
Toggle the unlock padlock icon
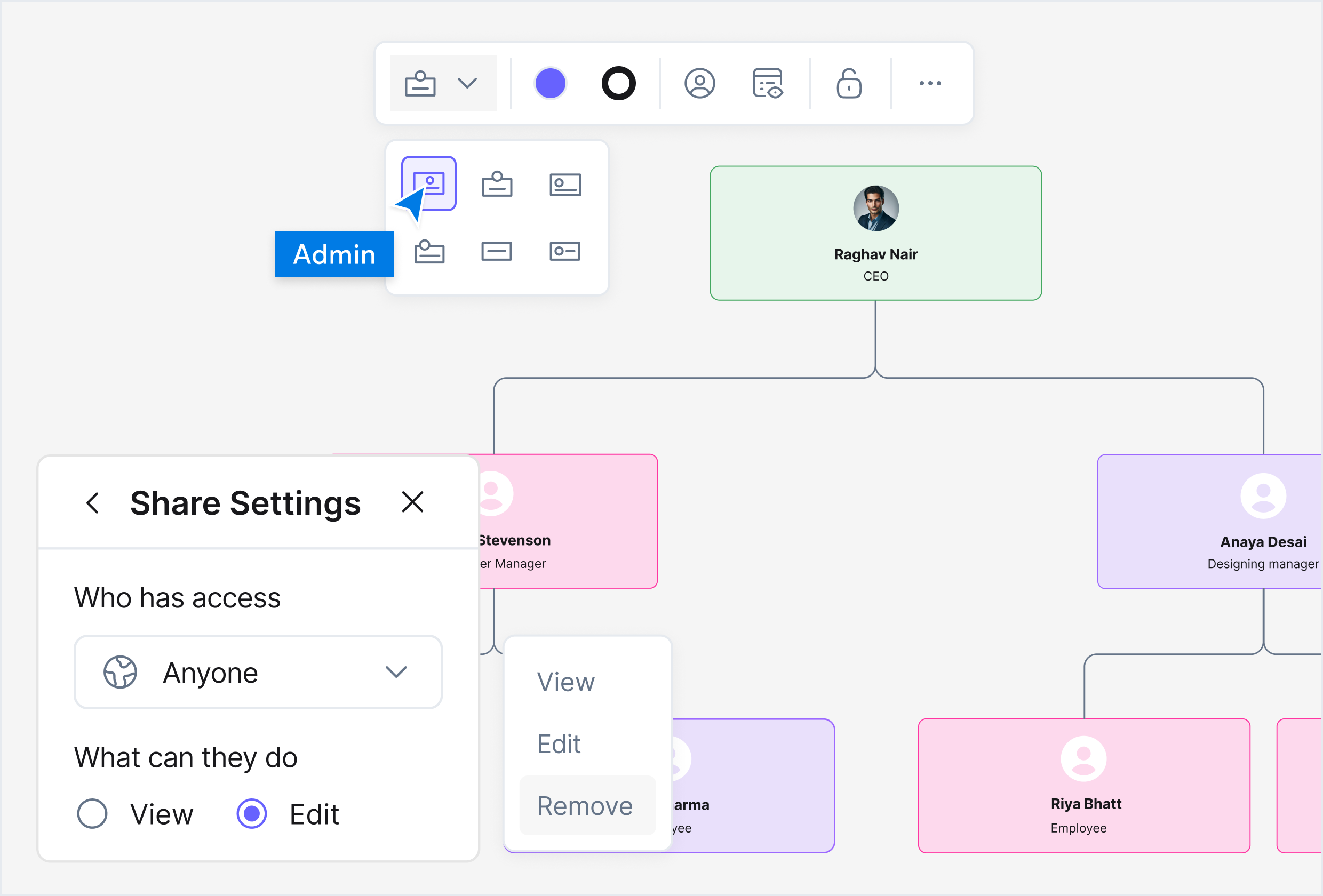(x=849, y=83)
